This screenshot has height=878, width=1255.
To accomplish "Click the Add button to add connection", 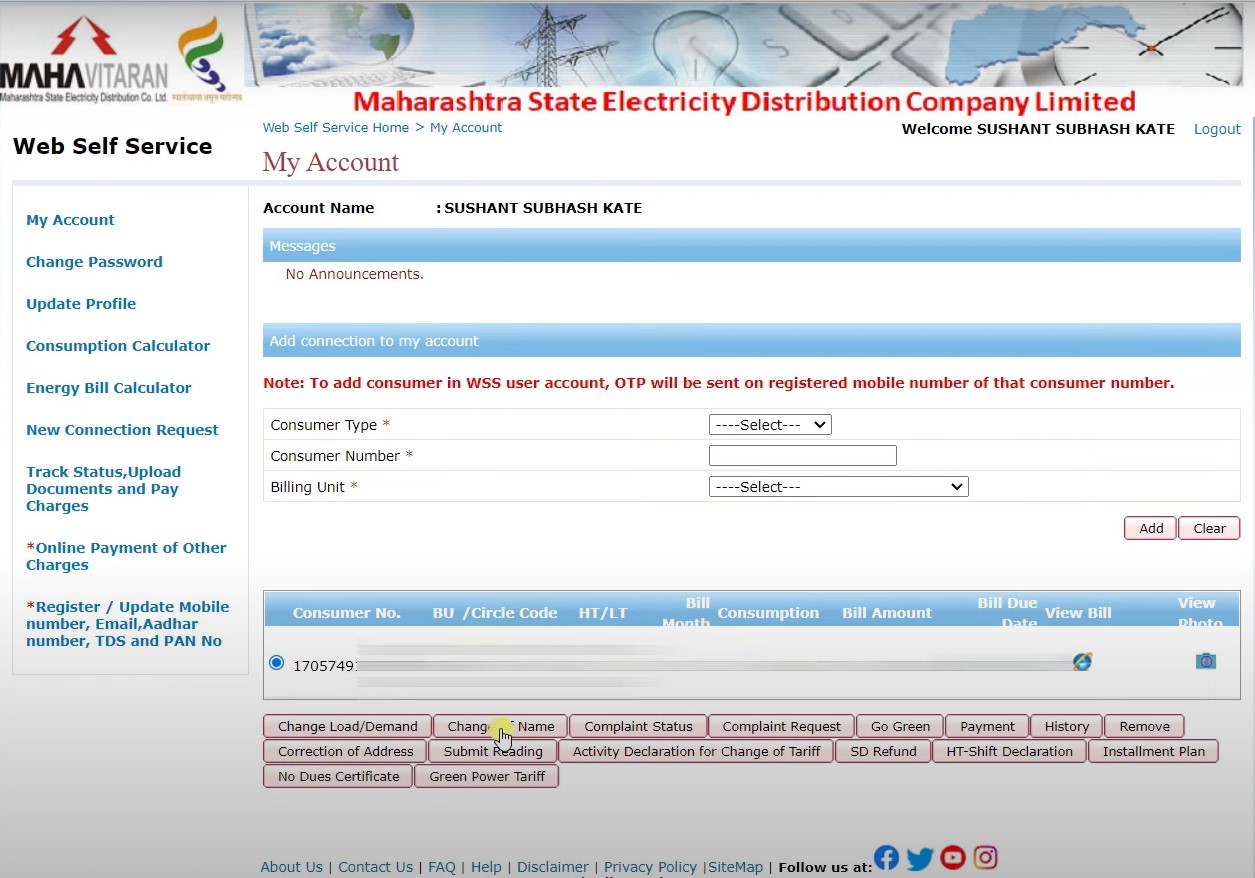I will click(x=1149, y=528).
